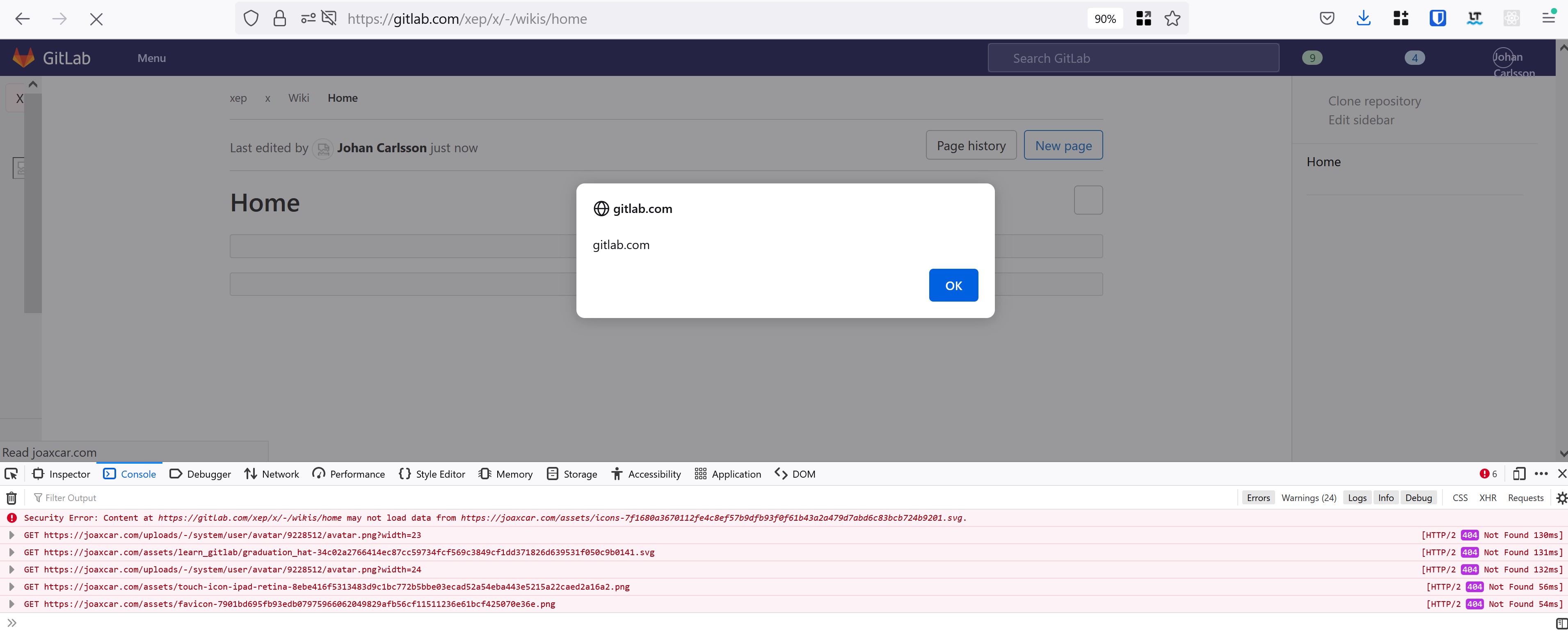
Task: Open tracking protection shield icon
Action: [251, 19]
